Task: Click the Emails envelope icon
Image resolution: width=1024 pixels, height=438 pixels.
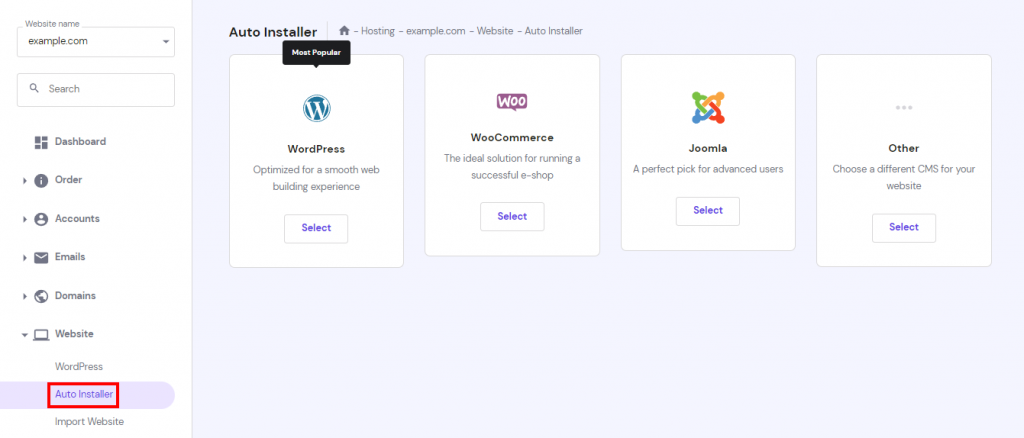Action: pos(41,257)
